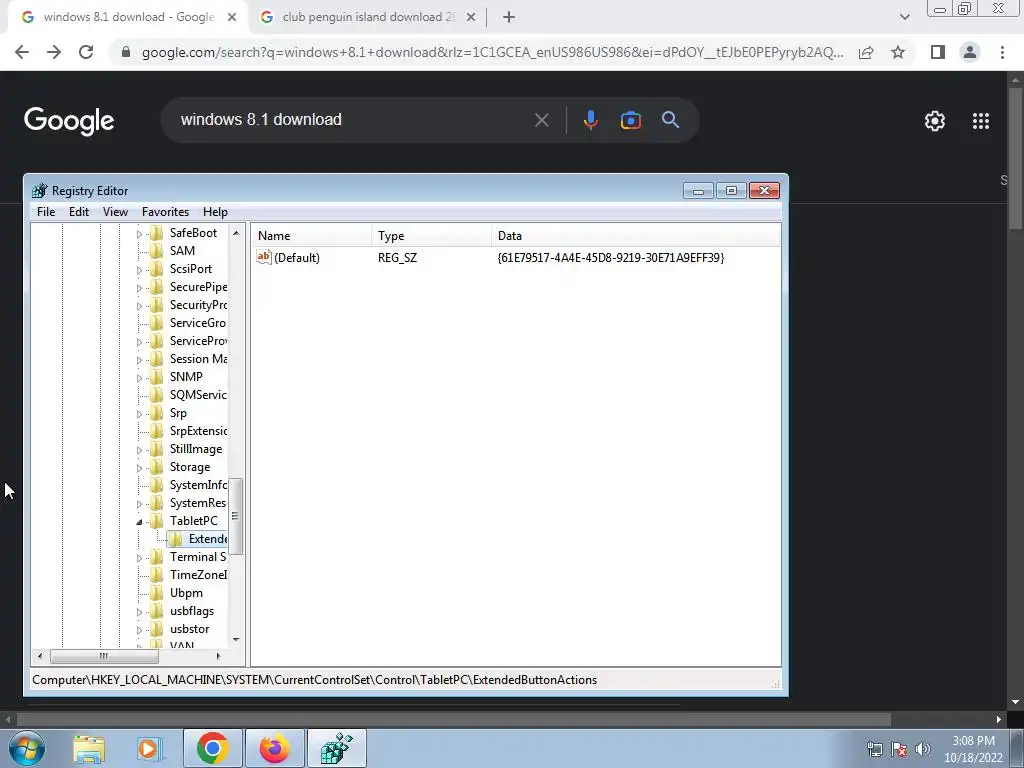Select the (Default) string value icon
1024x768 pixels.
[x=264, y=257]
